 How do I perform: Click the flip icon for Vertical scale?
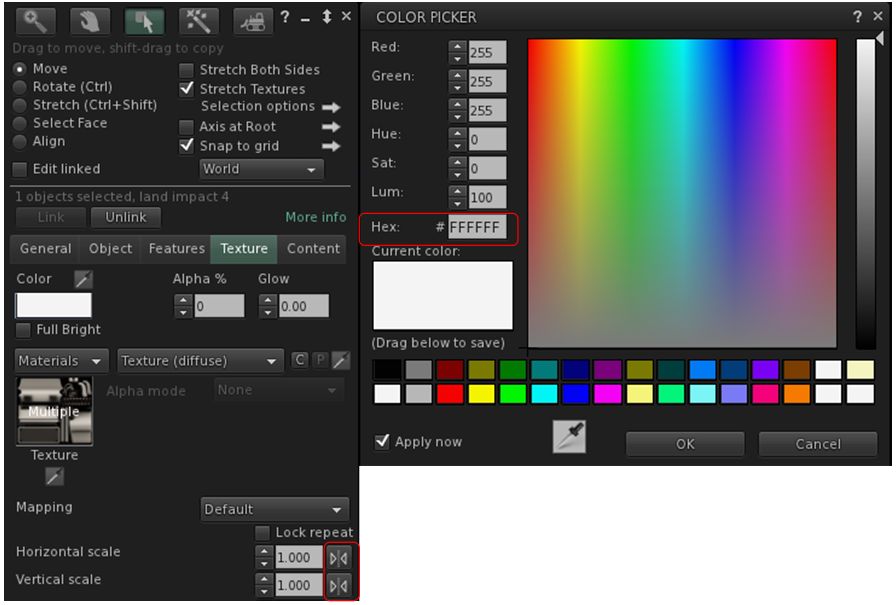coord(339,585)
